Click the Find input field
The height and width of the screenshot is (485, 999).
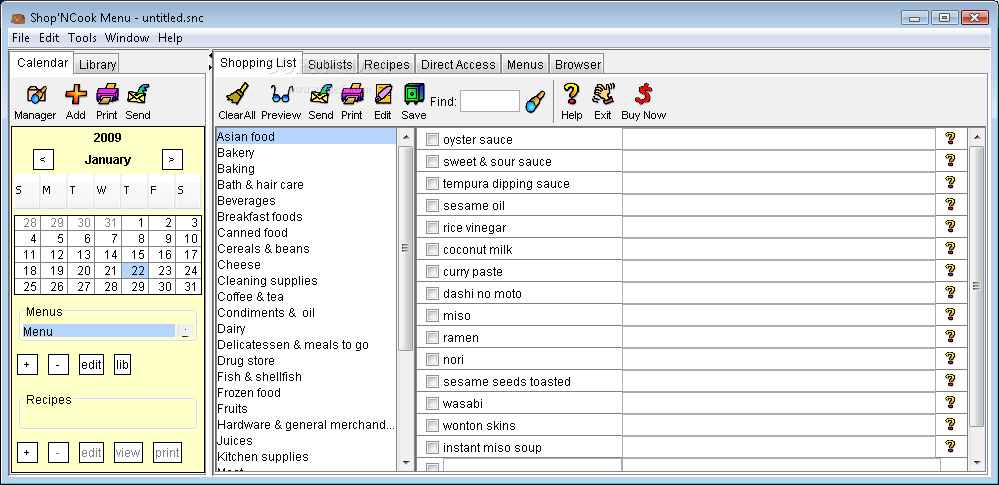point(490,101)
